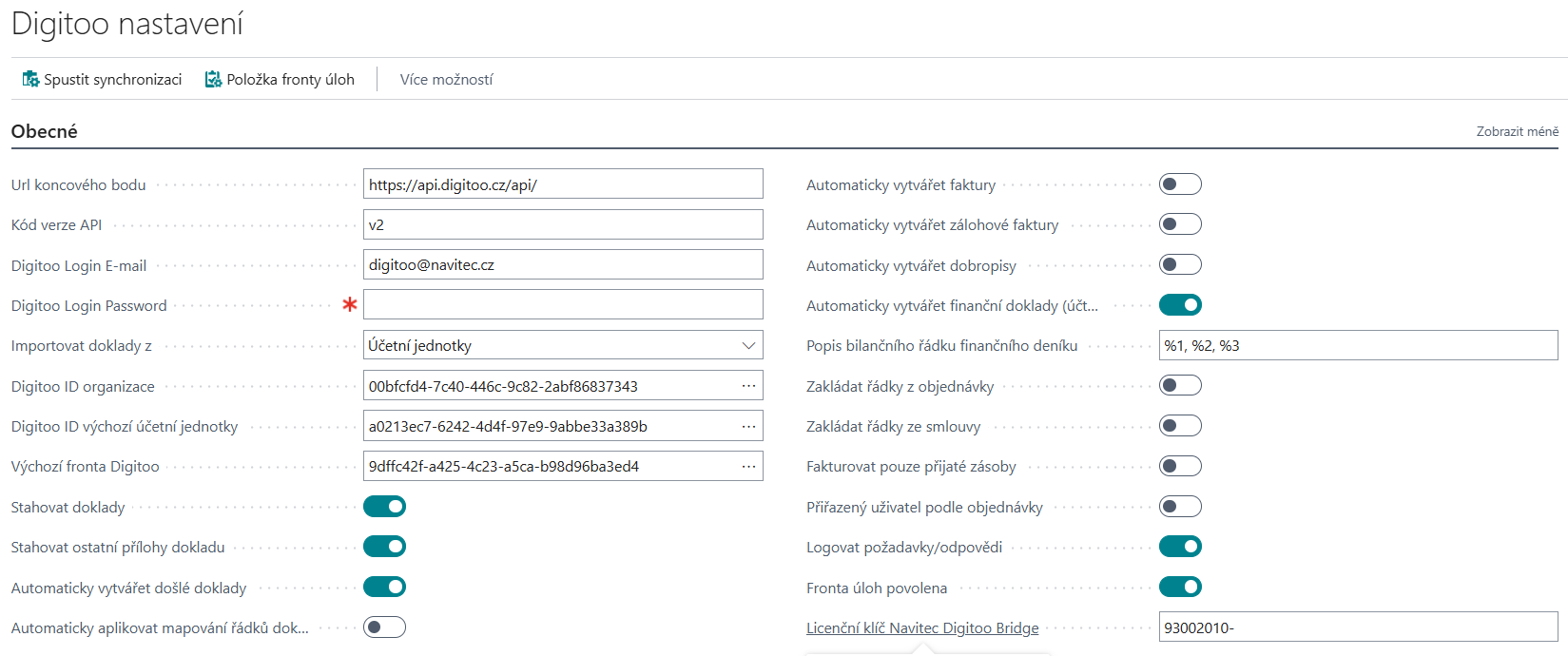Click Digitoo Login E-mail field
Screen dimensions: 1568x656
pos(563,265)
